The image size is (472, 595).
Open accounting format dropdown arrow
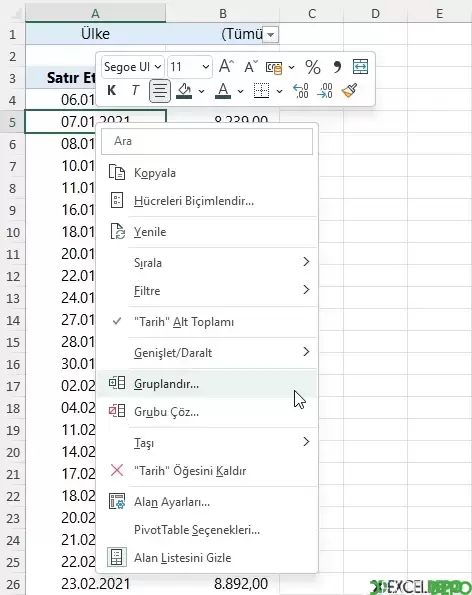pos(291,68)
